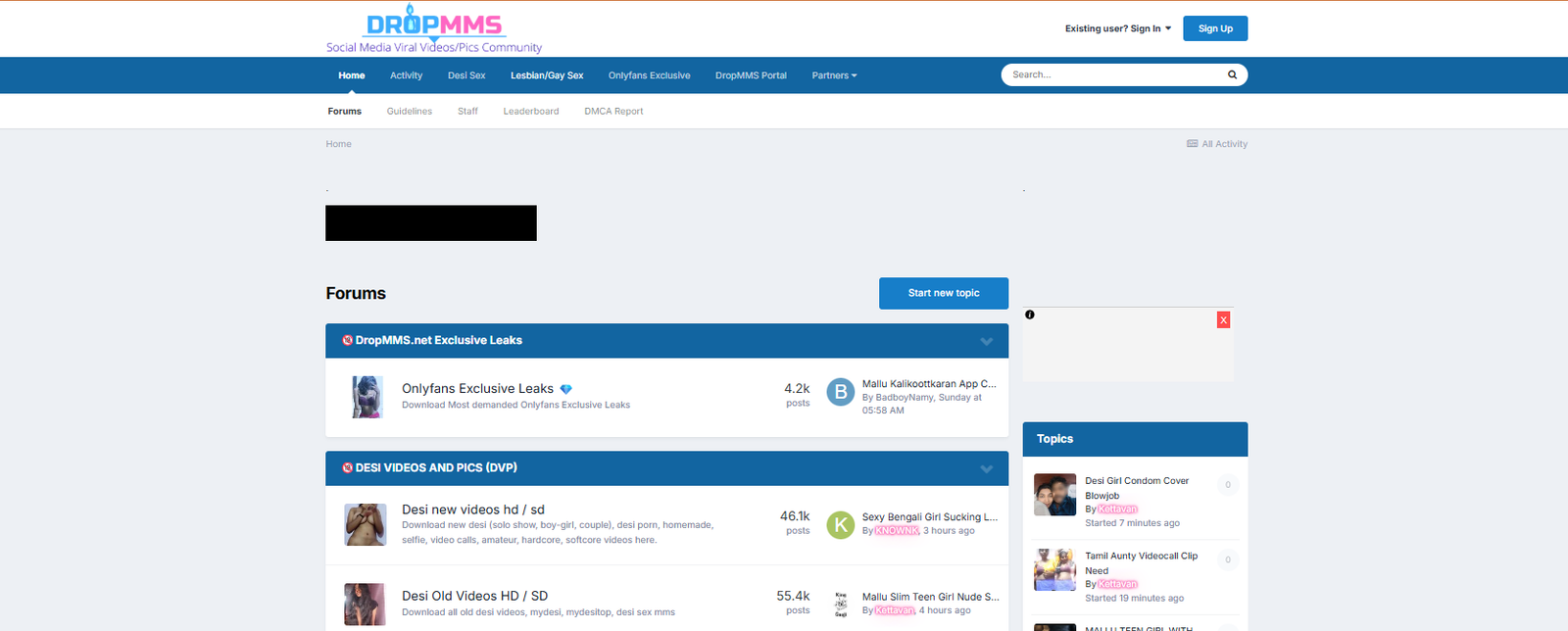Screen dimensions: 1568x631
Task: Close the sidebar ad with red X
Action: [x=1223, y=320]
